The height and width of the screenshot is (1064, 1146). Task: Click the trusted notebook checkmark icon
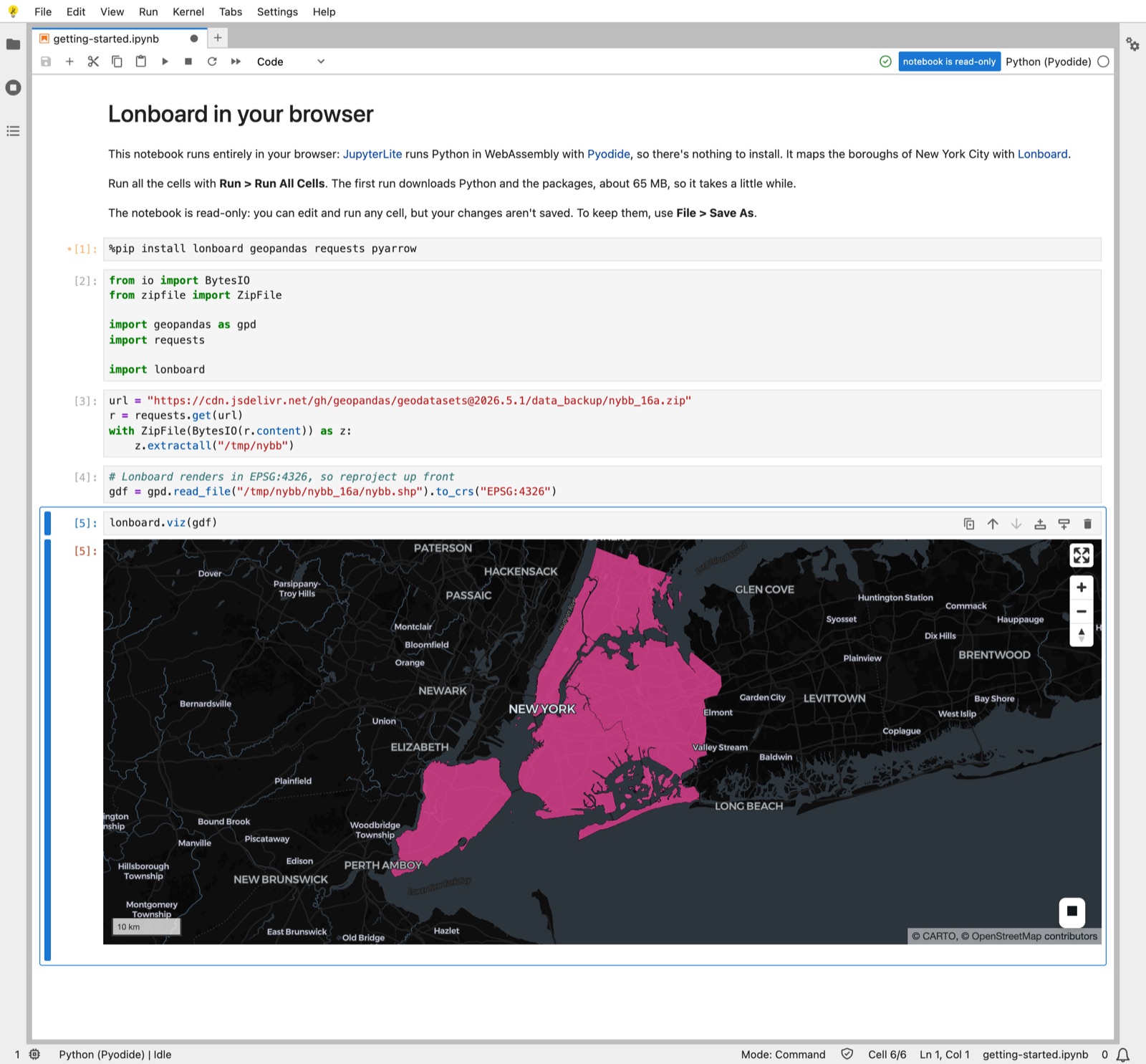[885, 62]
